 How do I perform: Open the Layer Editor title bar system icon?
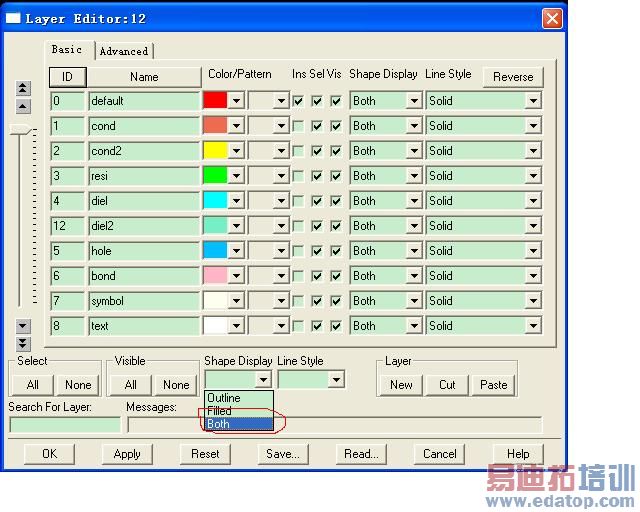(13, 18)
